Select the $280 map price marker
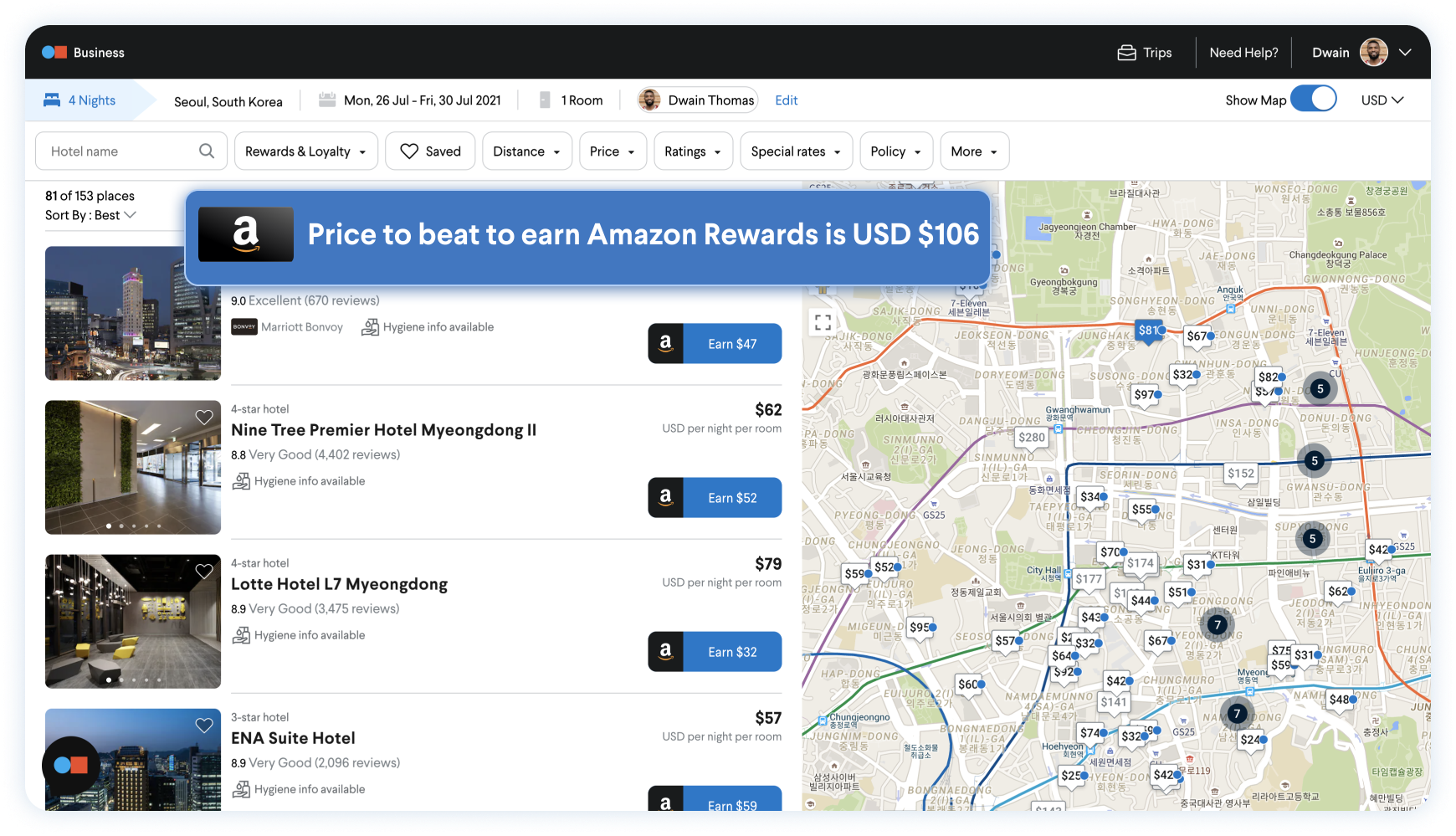 tap(1031, 438)
